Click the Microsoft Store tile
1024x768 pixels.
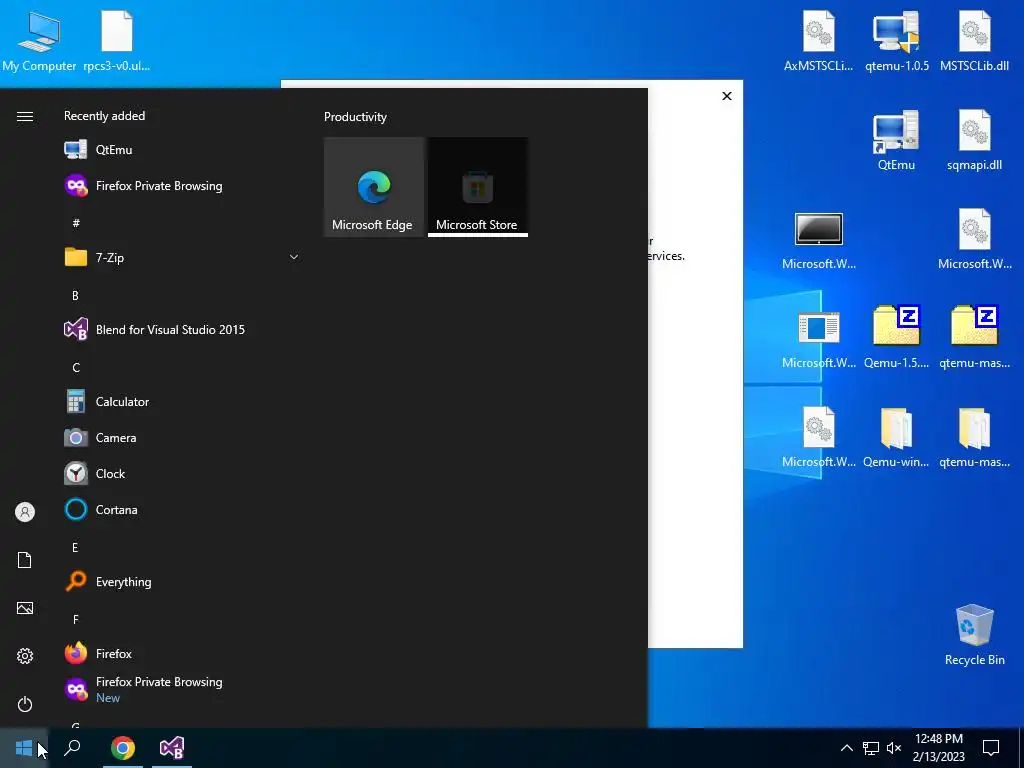coord(478,187)
